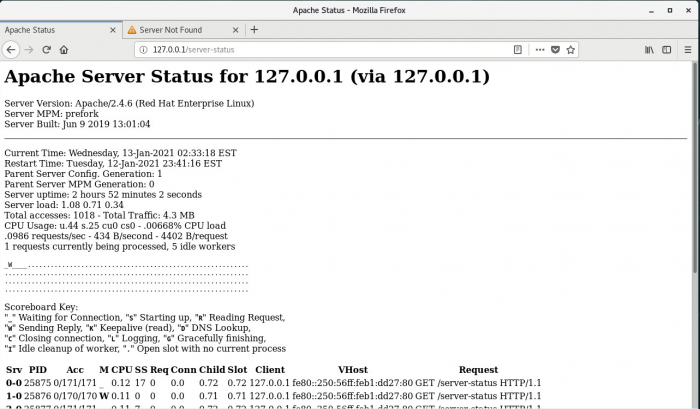The height and width of the screenshot is (409, 700).
Task: Toggle the sidebar panel
Action: [667, 50]
